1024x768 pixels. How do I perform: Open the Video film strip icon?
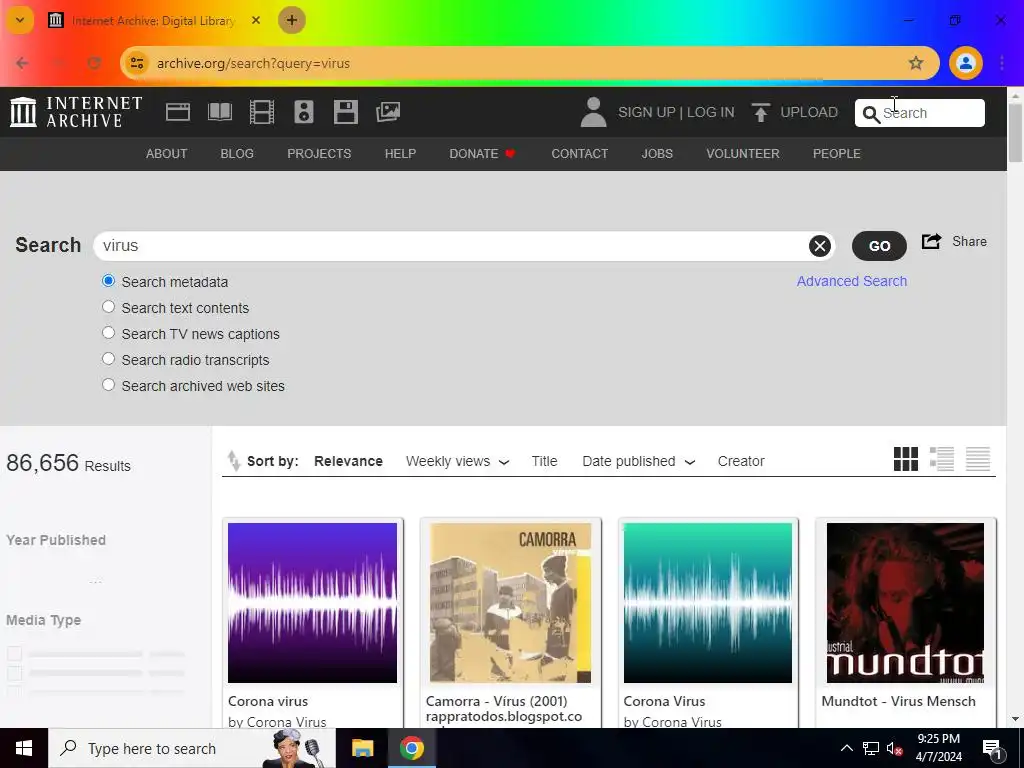pyautogui.click(x=262, y=112)
